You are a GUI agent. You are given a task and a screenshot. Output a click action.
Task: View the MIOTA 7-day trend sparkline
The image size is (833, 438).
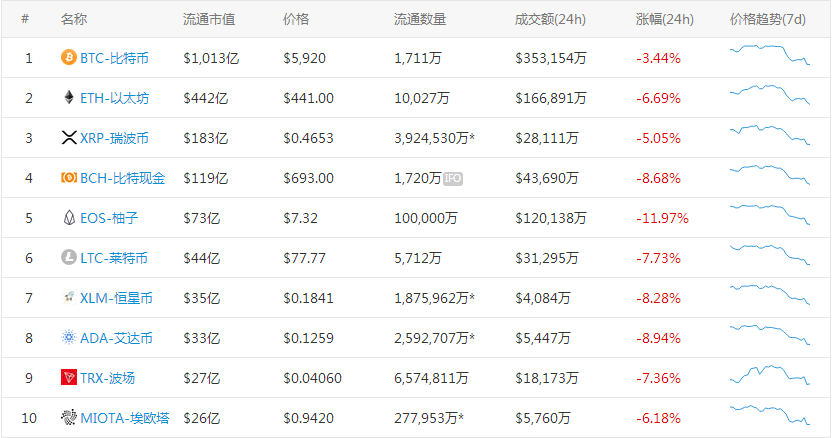point(770,415)
